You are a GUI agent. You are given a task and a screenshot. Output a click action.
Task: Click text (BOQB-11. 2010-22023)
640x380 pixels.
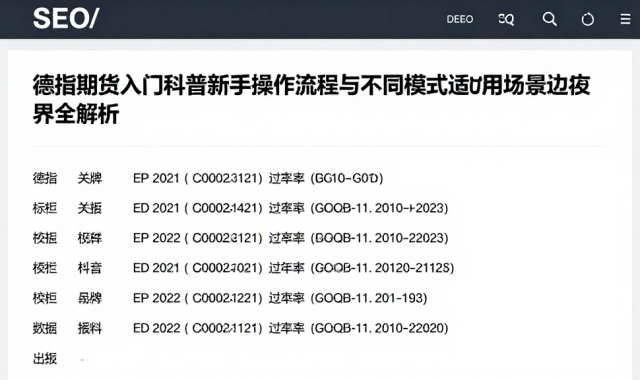pyautogui.click(x=379, y=238)
